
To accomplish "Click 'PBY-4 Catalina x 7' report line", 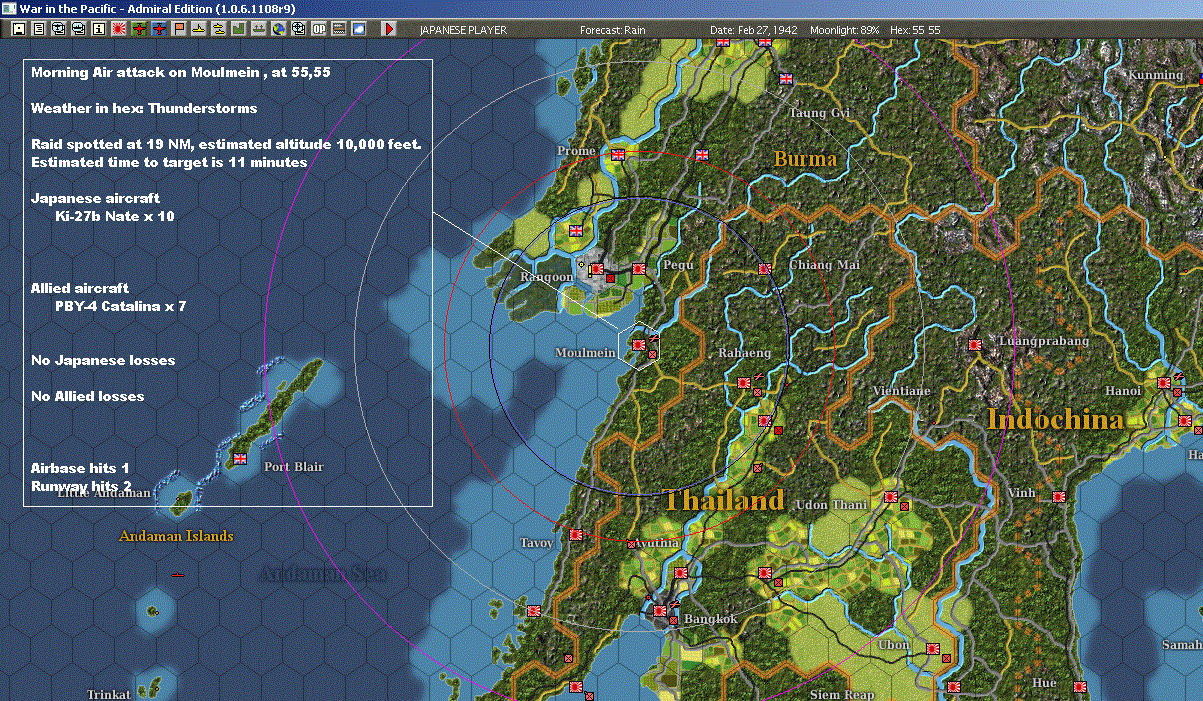I will (121, 306).
